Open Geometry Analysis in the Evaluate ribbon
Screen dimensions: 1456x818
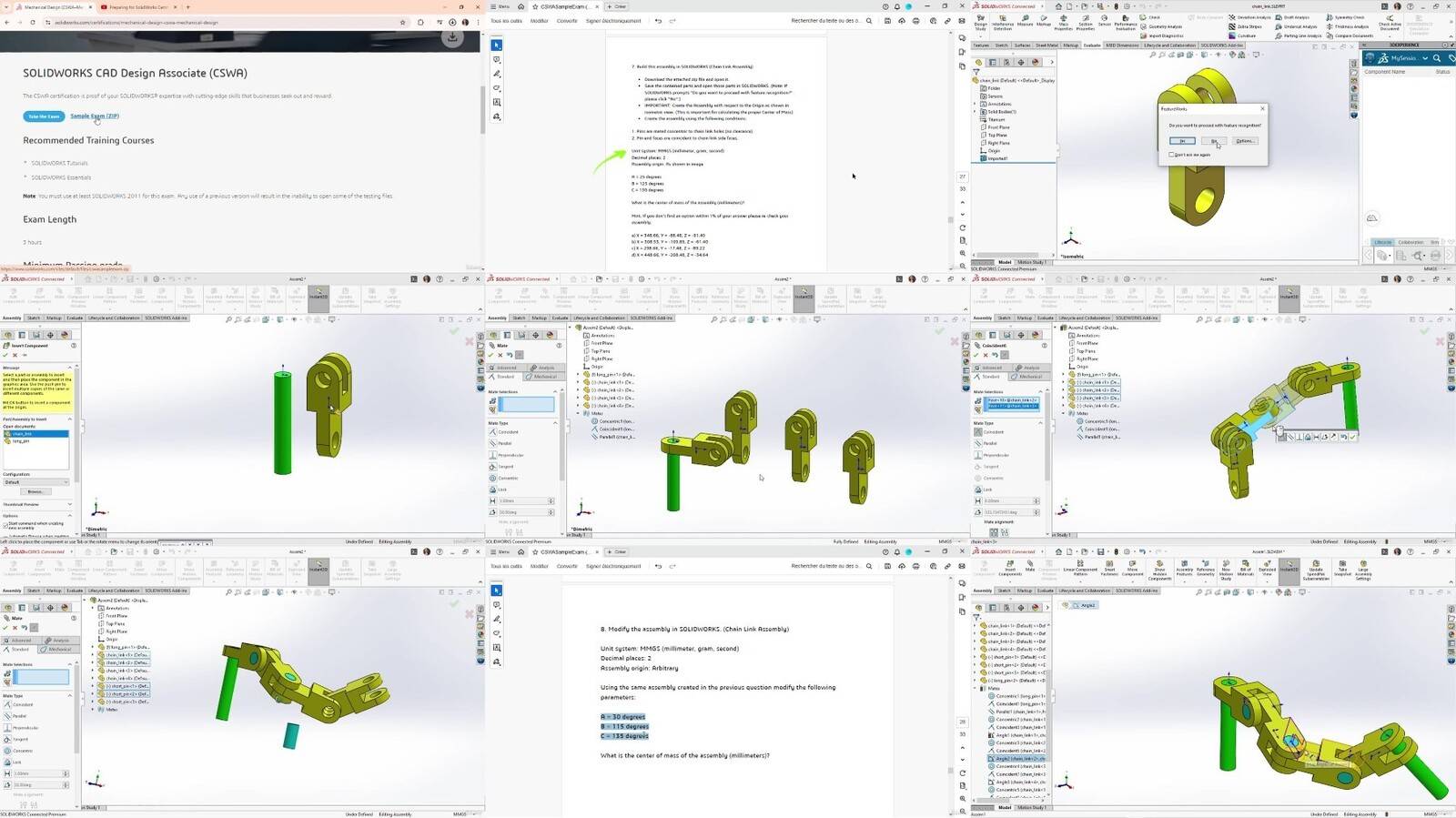(1161, 26)
